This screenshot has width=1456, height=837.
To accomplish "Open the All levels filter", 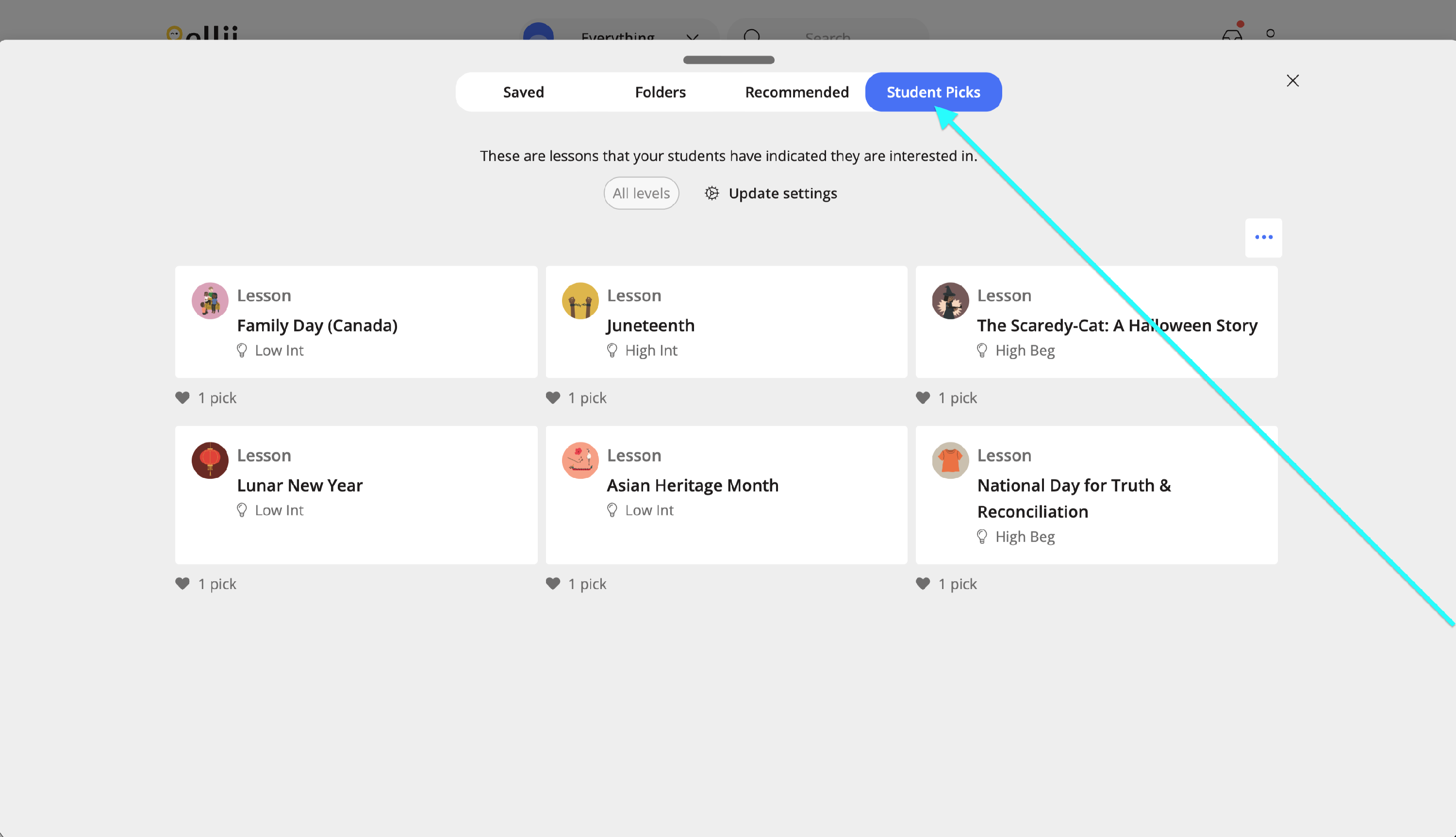I will click(641, 193).
